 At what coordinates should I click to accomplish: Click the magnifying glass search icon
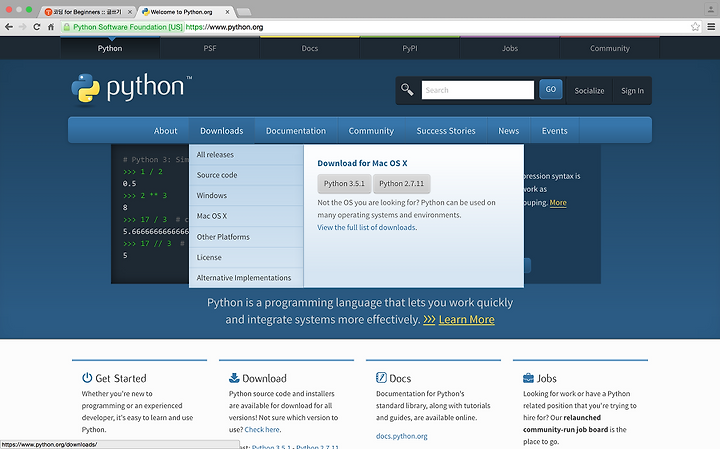407,89
